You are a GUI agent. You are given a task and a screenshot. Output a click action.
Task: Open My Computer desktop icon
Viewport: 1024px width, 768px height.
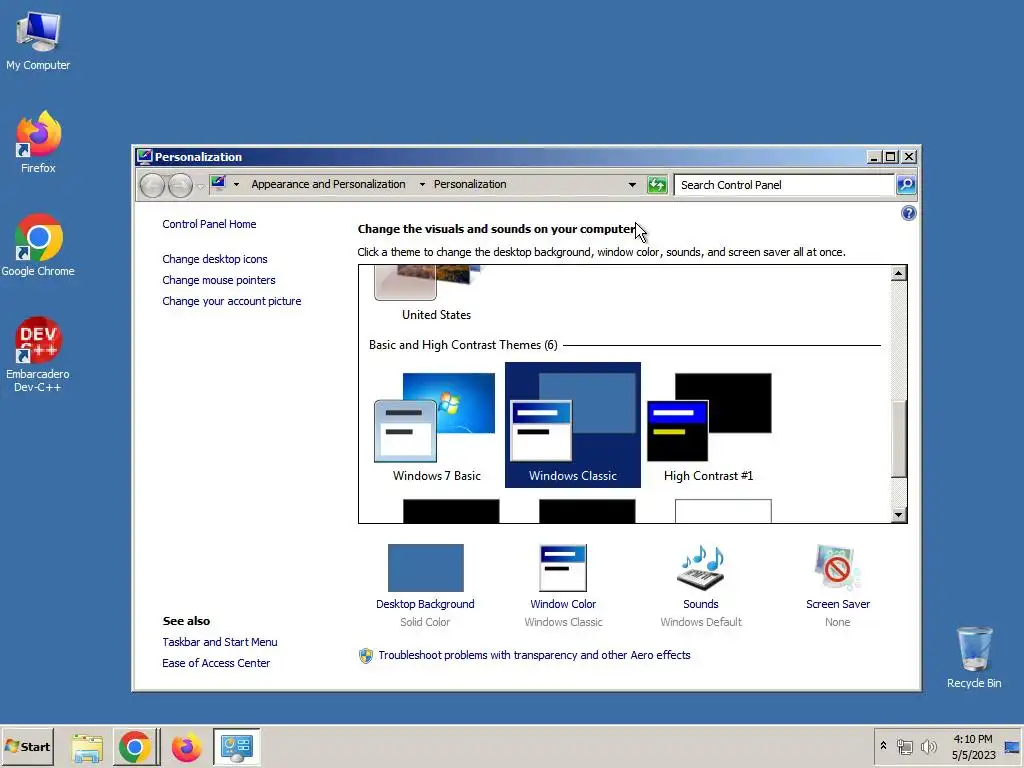pyautogui.click(x=38, y=40)
